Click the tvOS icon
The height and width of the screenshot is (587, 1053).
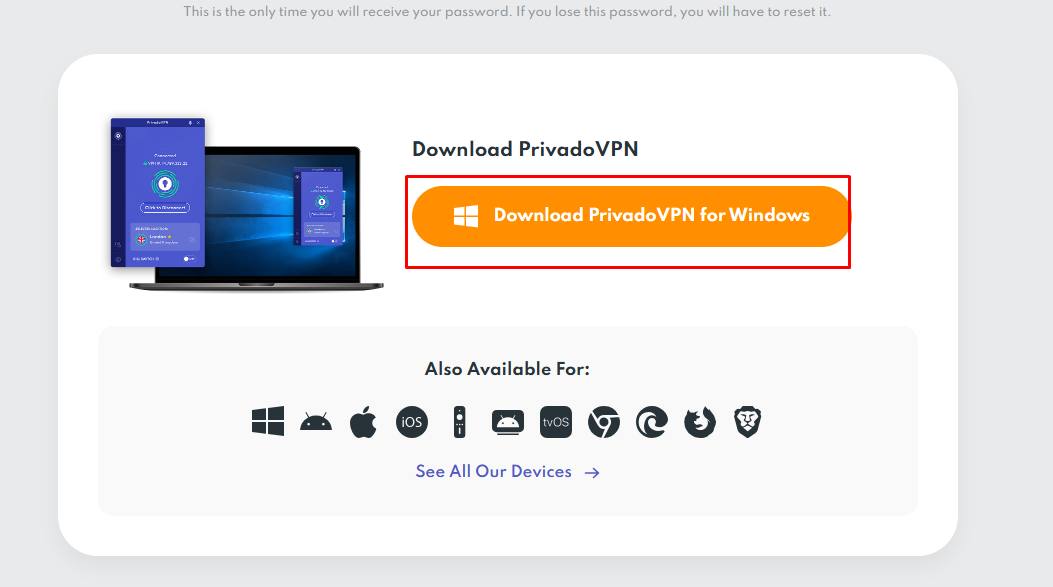coord(555,421)
